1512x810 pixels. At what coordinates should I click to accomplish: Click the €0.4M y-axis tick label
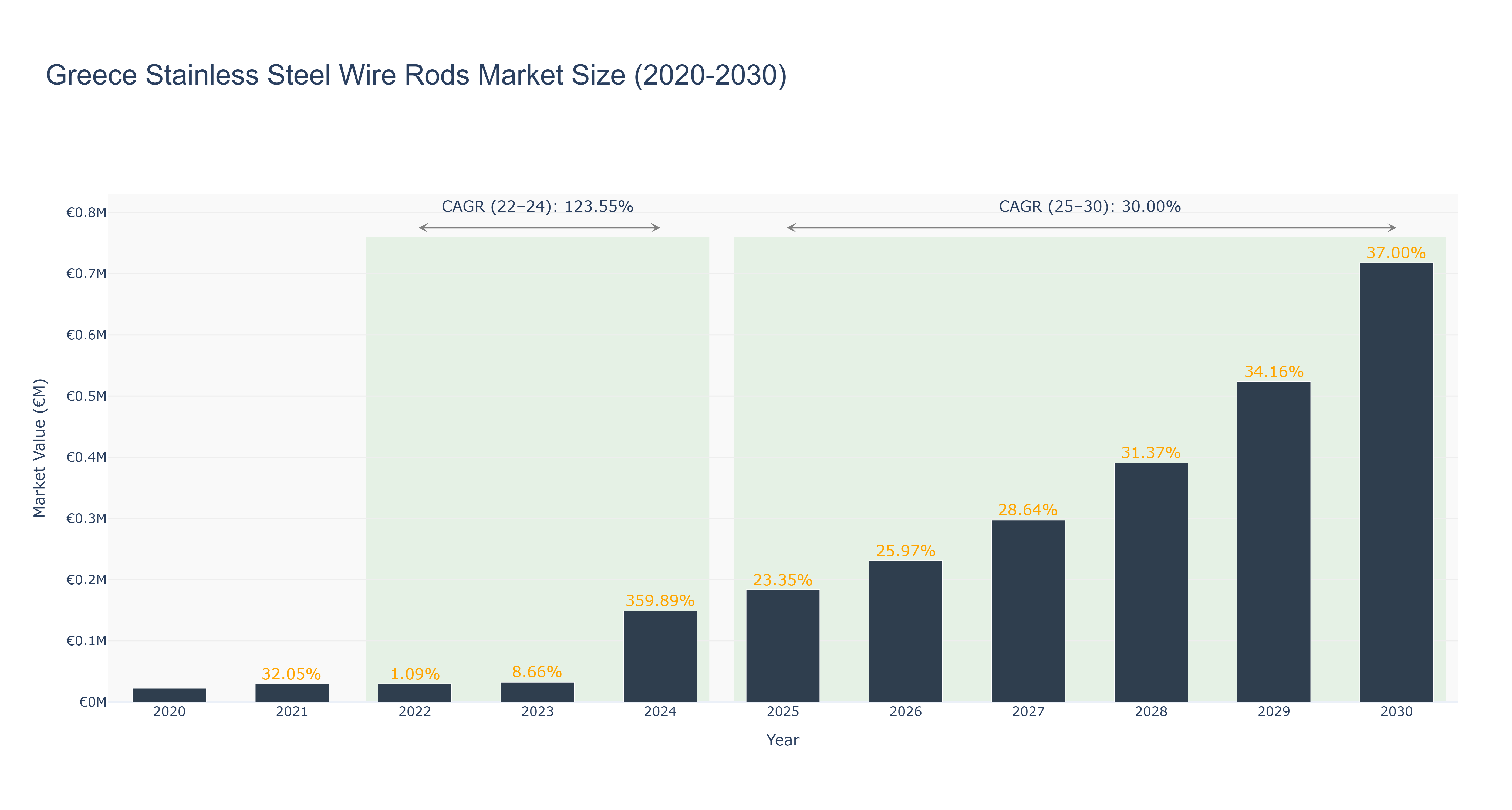click(x=86, y=457)
